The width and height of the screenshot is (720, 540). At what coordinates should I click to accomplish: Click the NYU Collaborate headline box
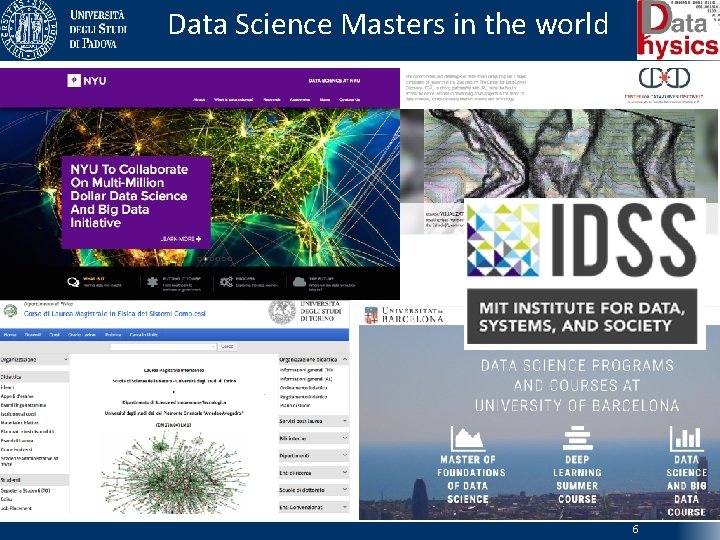136,202
